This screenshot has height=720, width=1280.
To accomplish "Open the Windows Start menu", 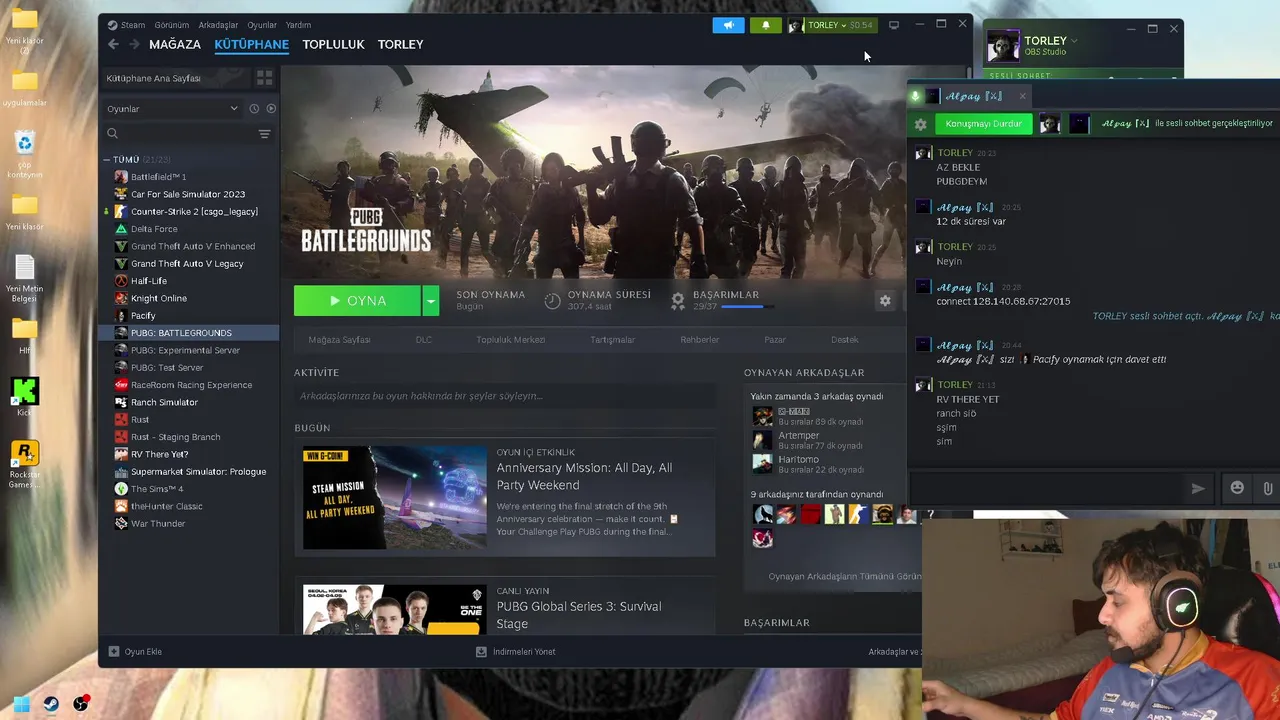I will (x=22, y=704).
